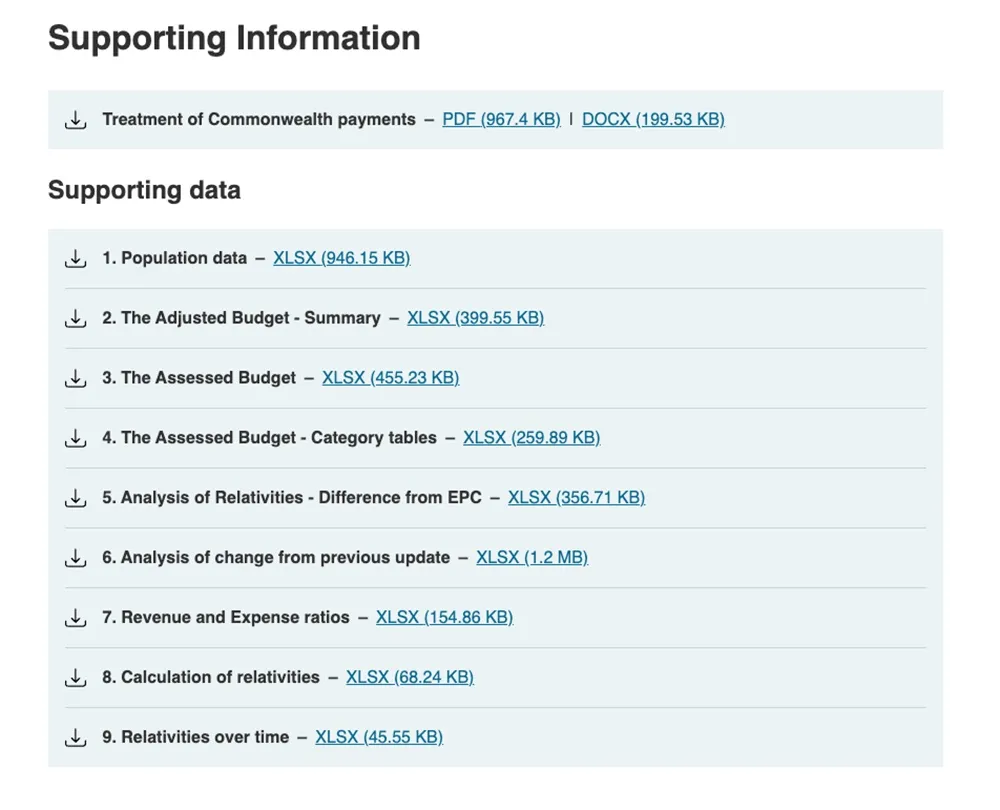Open XLSX (356.71 KB) Difference from EPC
The image size is (1000, 810).
[x=577, y=497]
